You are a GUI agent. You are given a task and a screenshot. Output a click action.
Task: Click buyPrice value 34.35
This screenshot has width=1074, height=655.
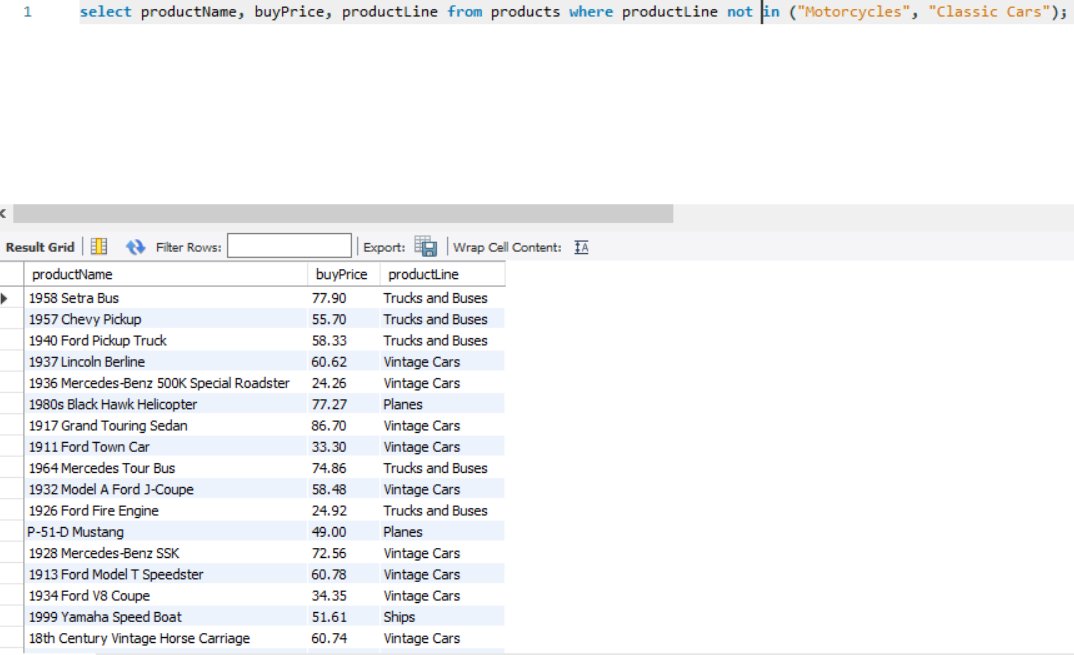[344, 595]
